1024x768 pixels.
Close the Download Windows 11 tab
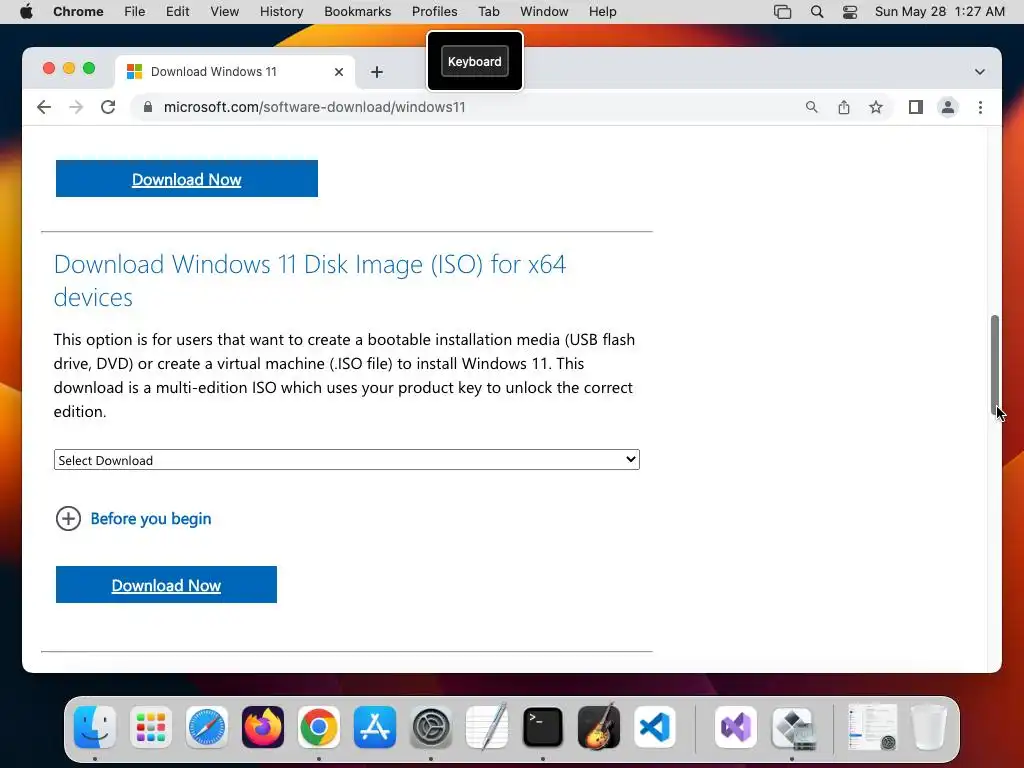(x=339, y=72)
